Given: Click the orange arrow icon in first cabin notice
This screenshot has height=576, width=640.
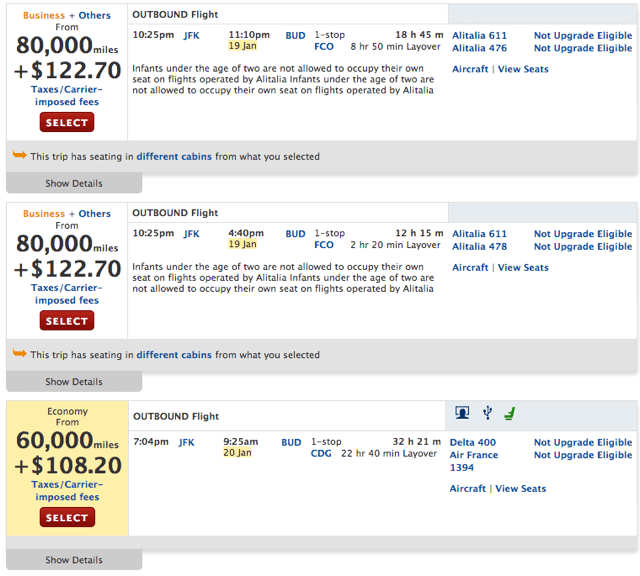Looking at the screenshot, I should point(20,155).
